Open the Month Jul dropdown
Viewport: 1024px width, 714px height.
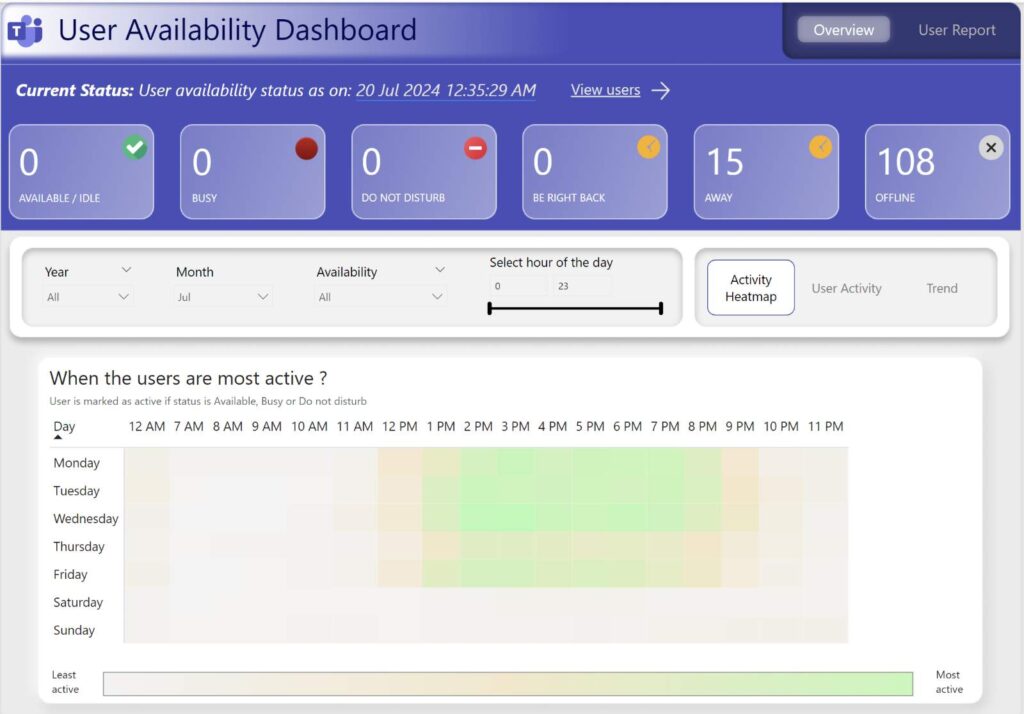(x=223, y=297)
